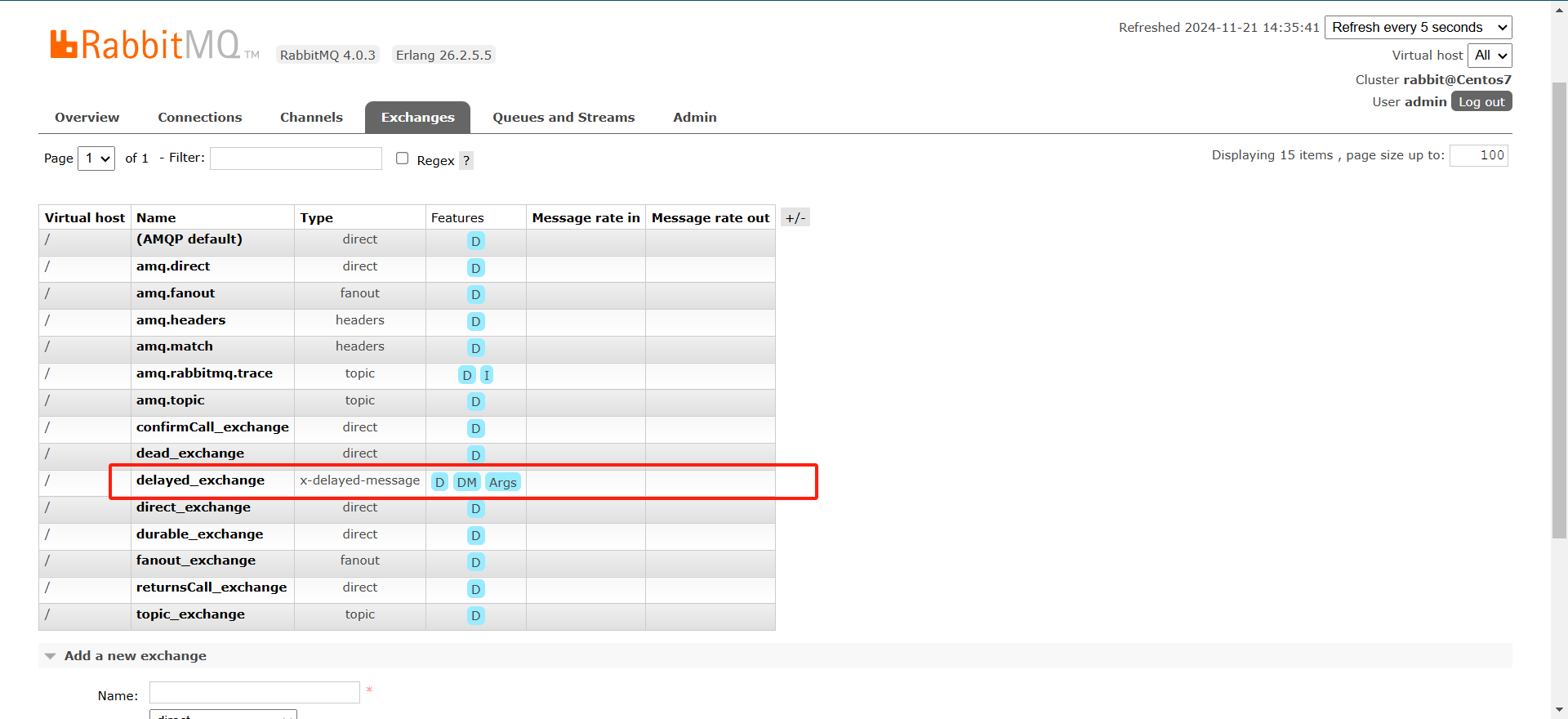Click the new exchange Name field

coord(255,693)
